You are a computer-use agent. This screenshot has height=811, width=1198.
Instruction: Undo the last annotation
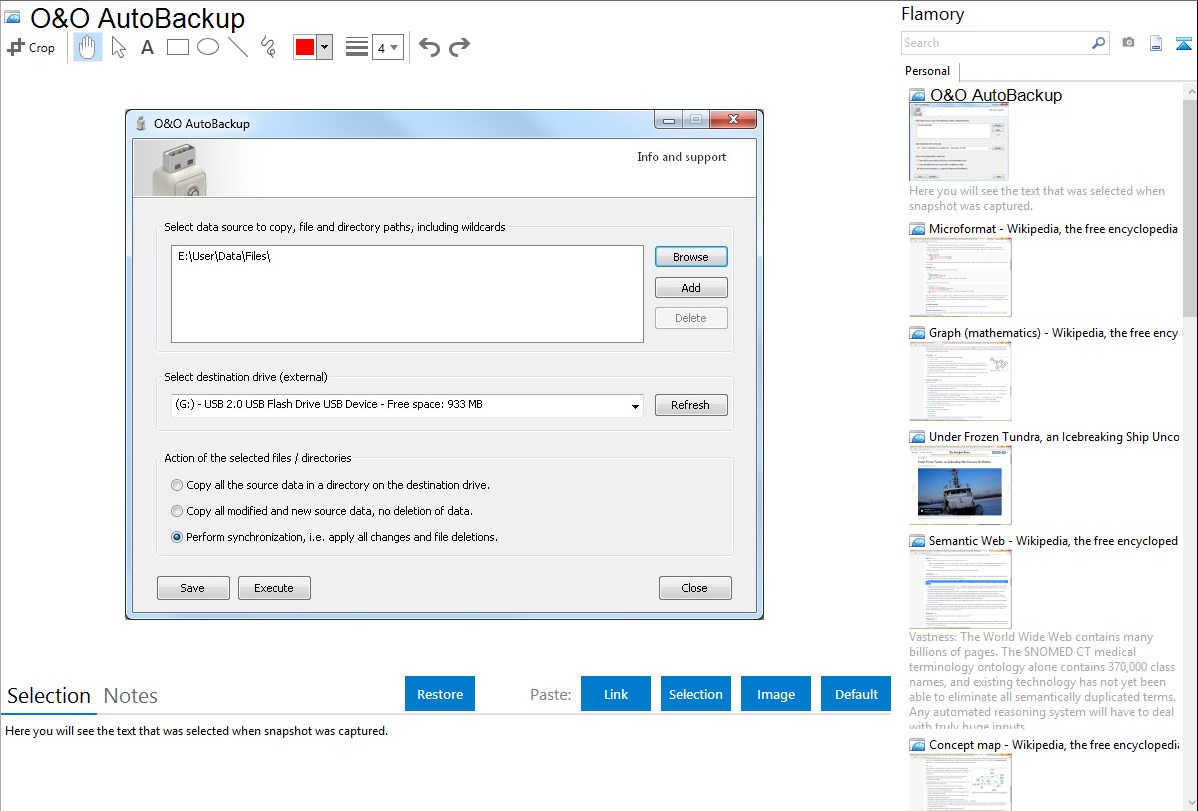click(429, 47)
